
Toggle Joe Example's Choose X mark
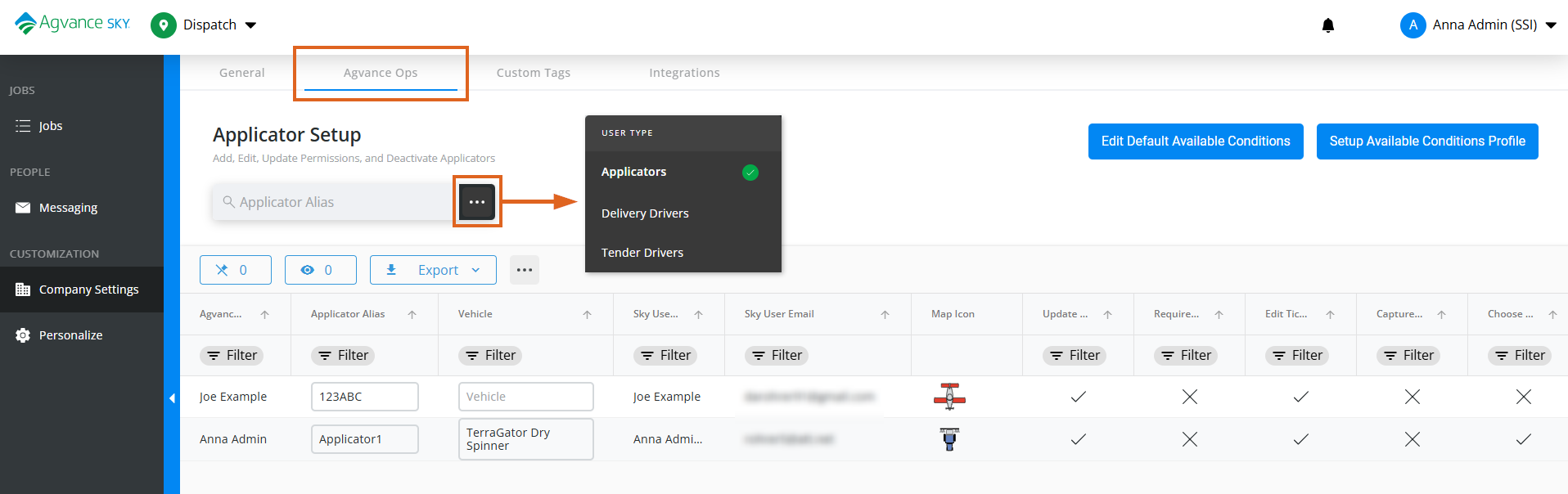pyautogui.click(x=1524, y=397)
